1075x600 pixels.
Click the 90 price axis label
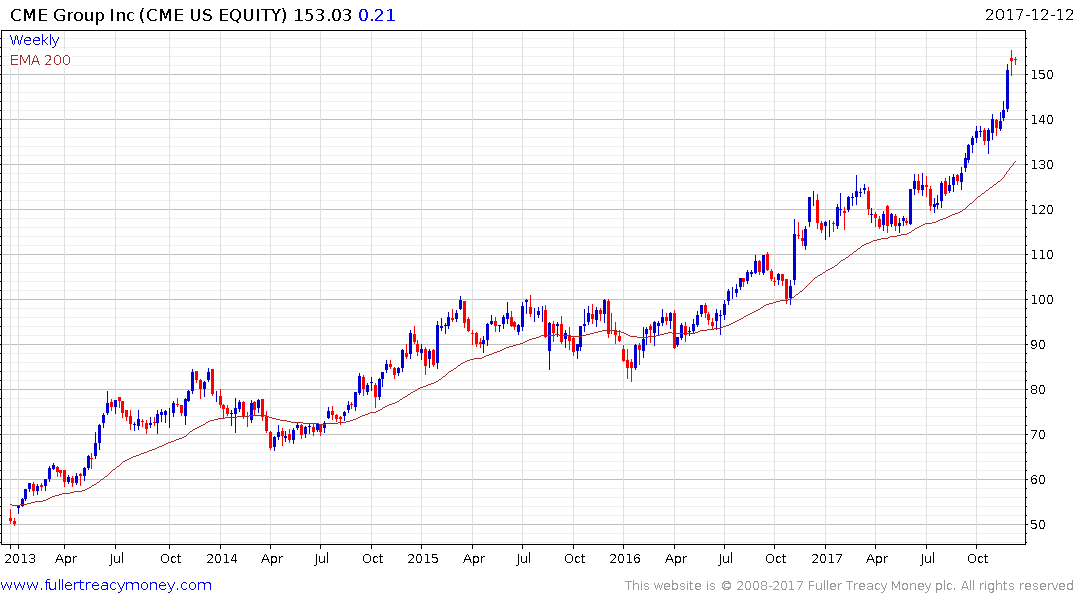click(1038, 344)
